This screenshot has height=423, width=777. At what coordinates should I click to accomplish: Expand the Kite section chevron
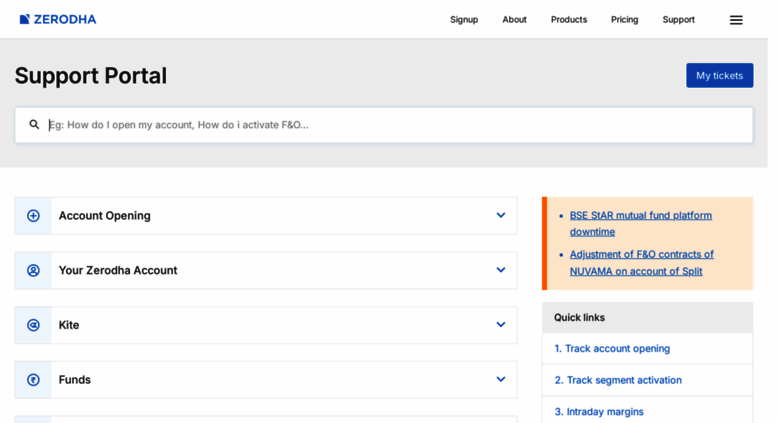tap(501, 324)
